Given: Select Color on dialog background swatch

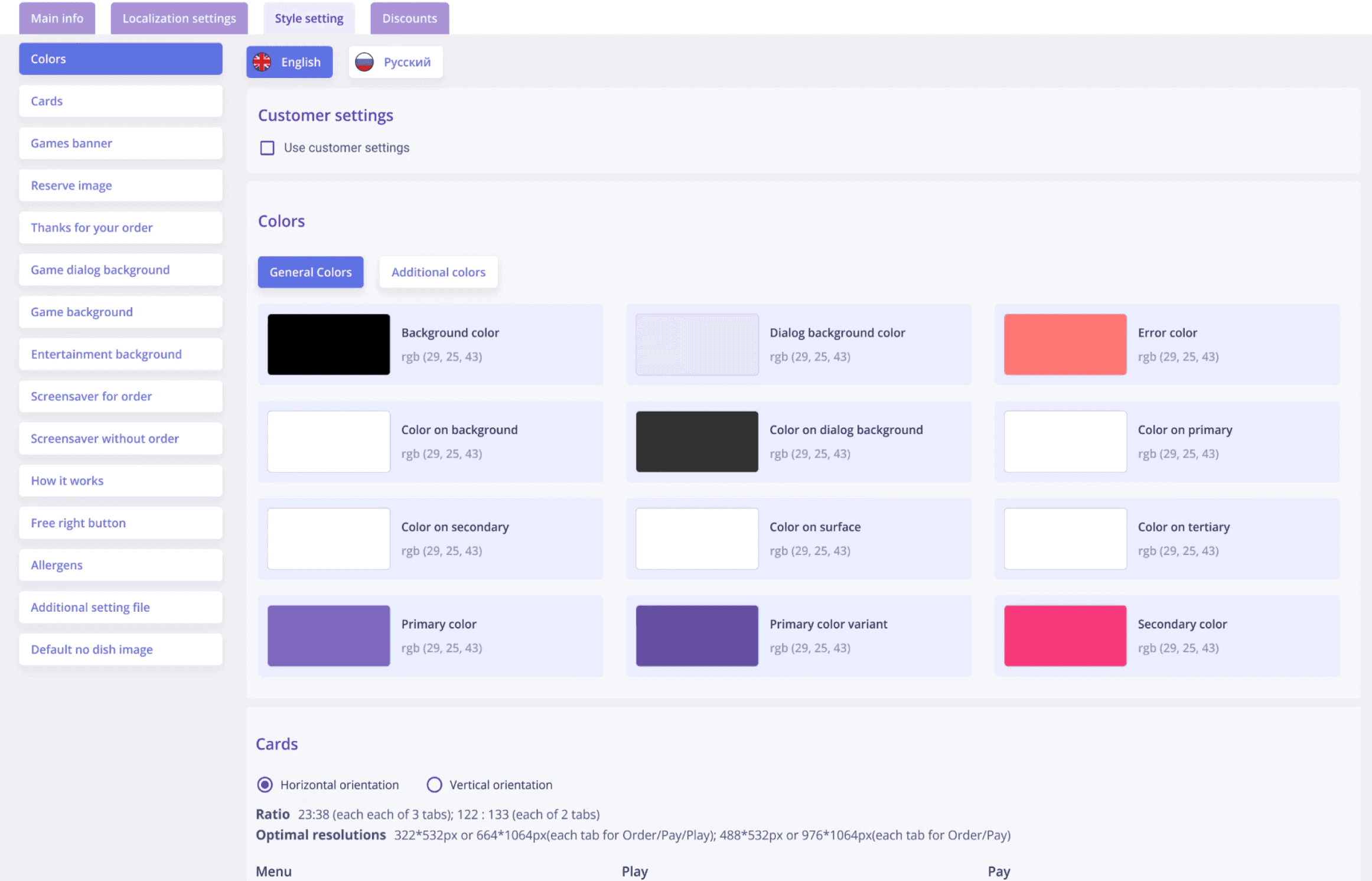Looking at the screenshot, I should (x=697, y=442).
